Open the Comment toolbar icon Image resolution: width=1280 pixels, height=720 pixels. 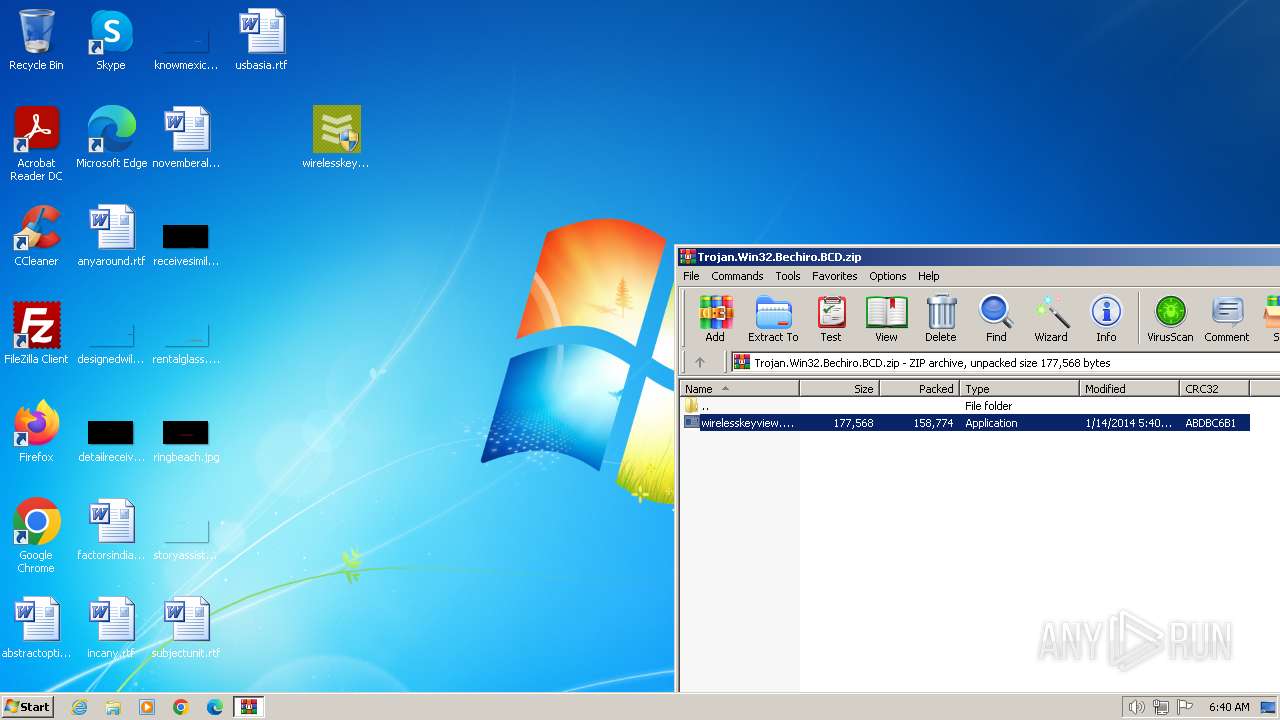tap(1227, 319)
